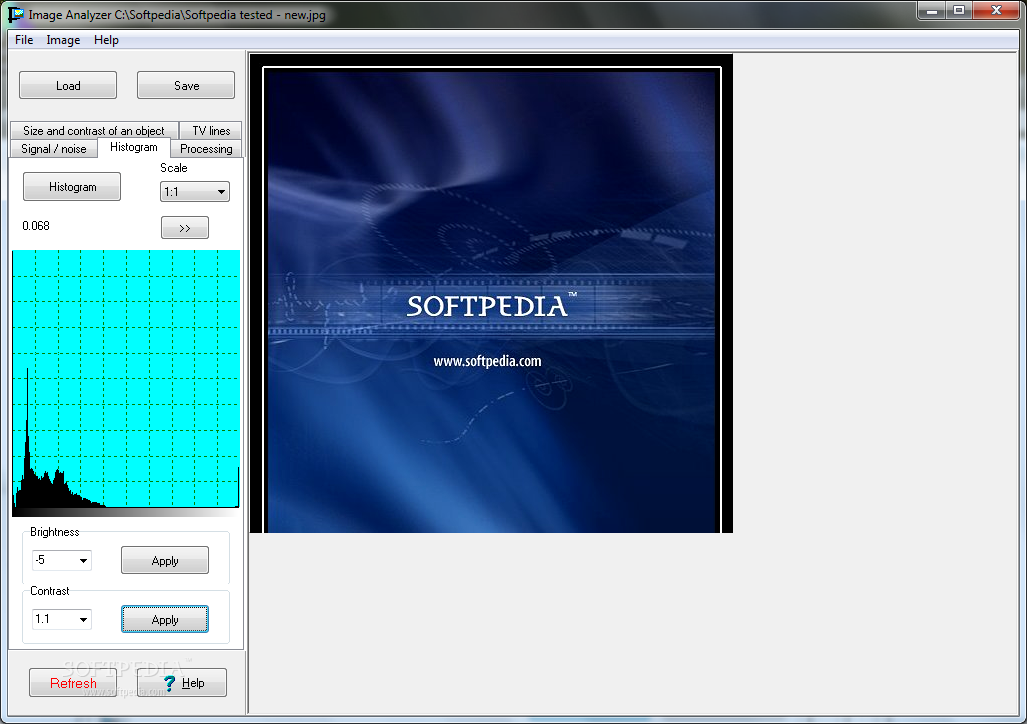The width and height of the screenshot is (1027, 724).
Task: Switch to the TV lines tab
Action: click(211, 130)
